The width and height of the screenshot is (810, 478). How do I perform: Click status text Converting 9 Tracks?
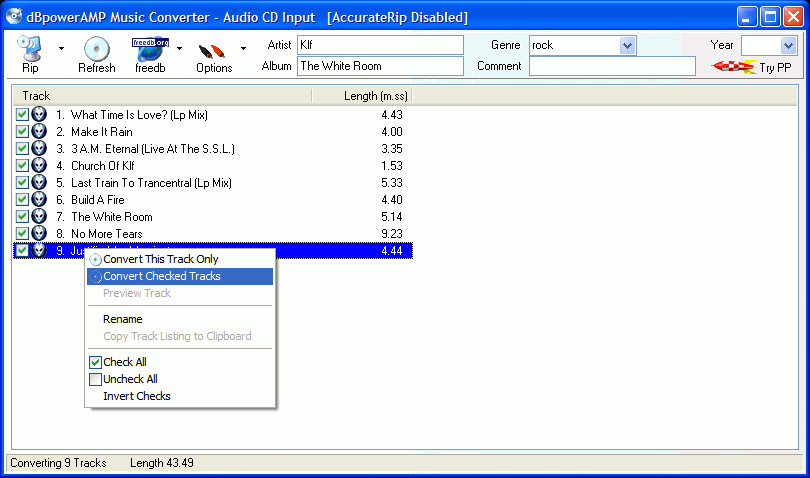point(58,463)
